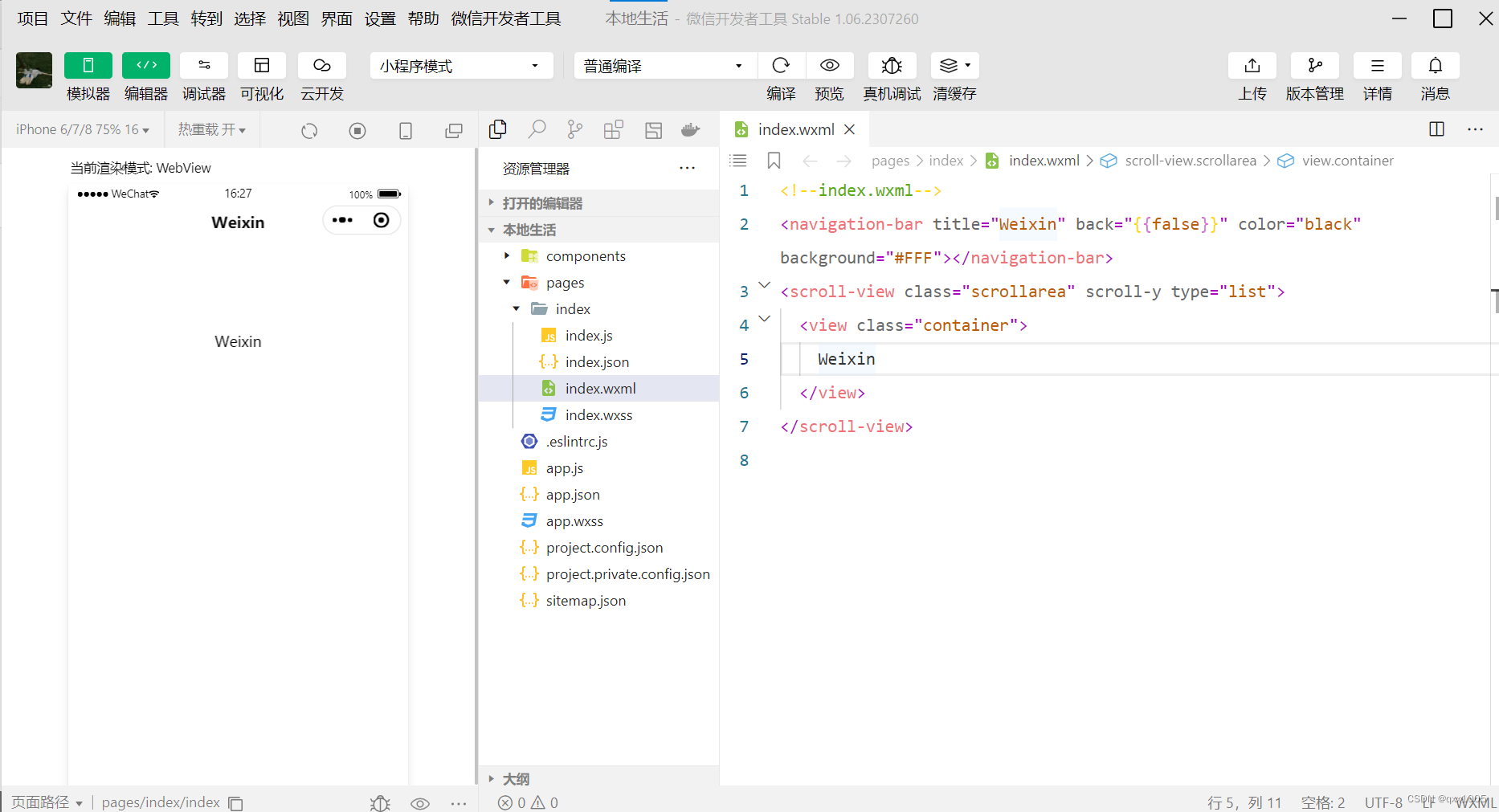Click the UTF-8 encoding status item
1499x812 pixels.
point(1383,802)
